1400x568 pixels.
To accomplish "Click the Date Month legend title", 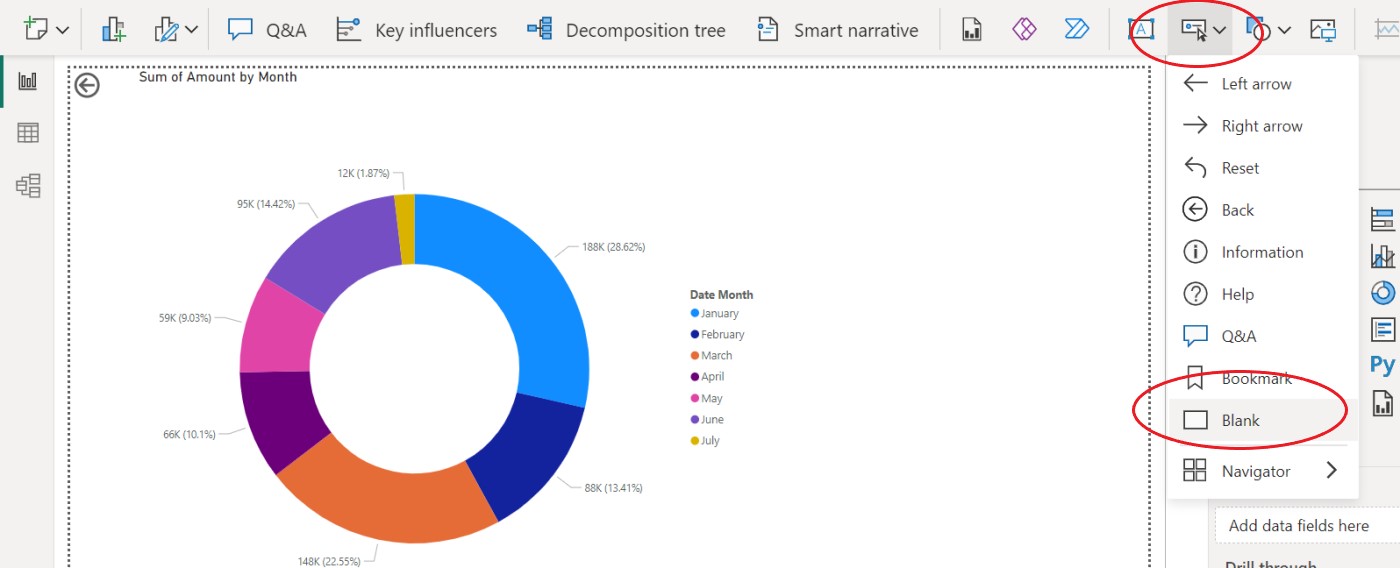I will (721, 295).
